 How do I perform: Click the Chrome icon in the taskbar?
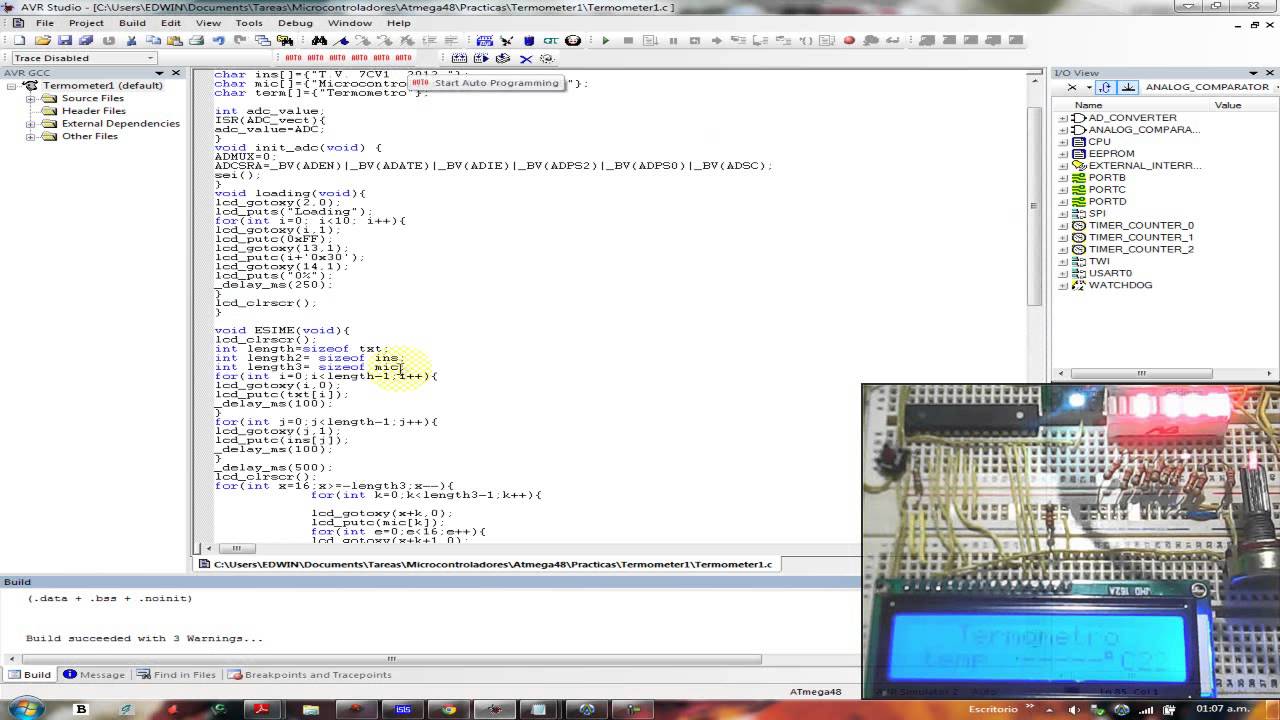coord(447,709)
